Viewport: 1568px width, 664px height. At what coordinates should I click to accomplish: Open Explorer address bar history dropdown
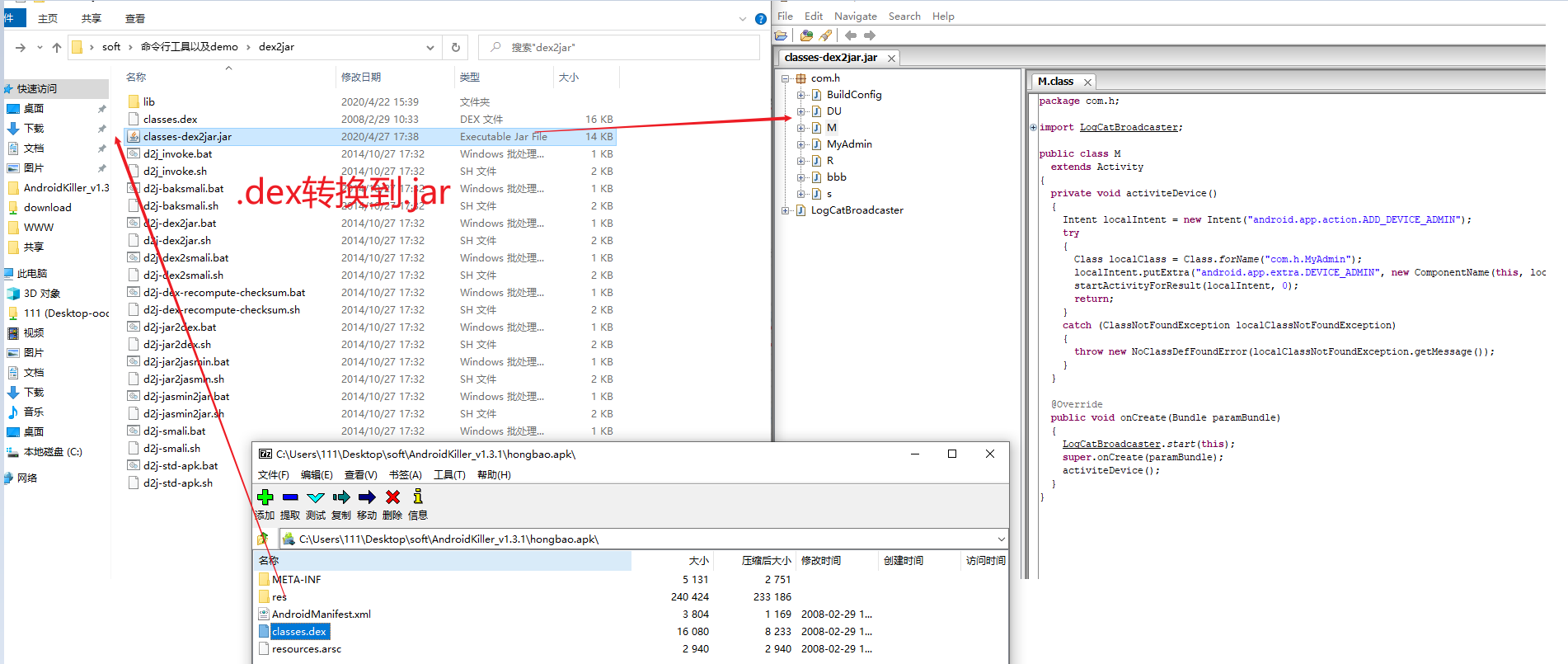tap(430, 47)
